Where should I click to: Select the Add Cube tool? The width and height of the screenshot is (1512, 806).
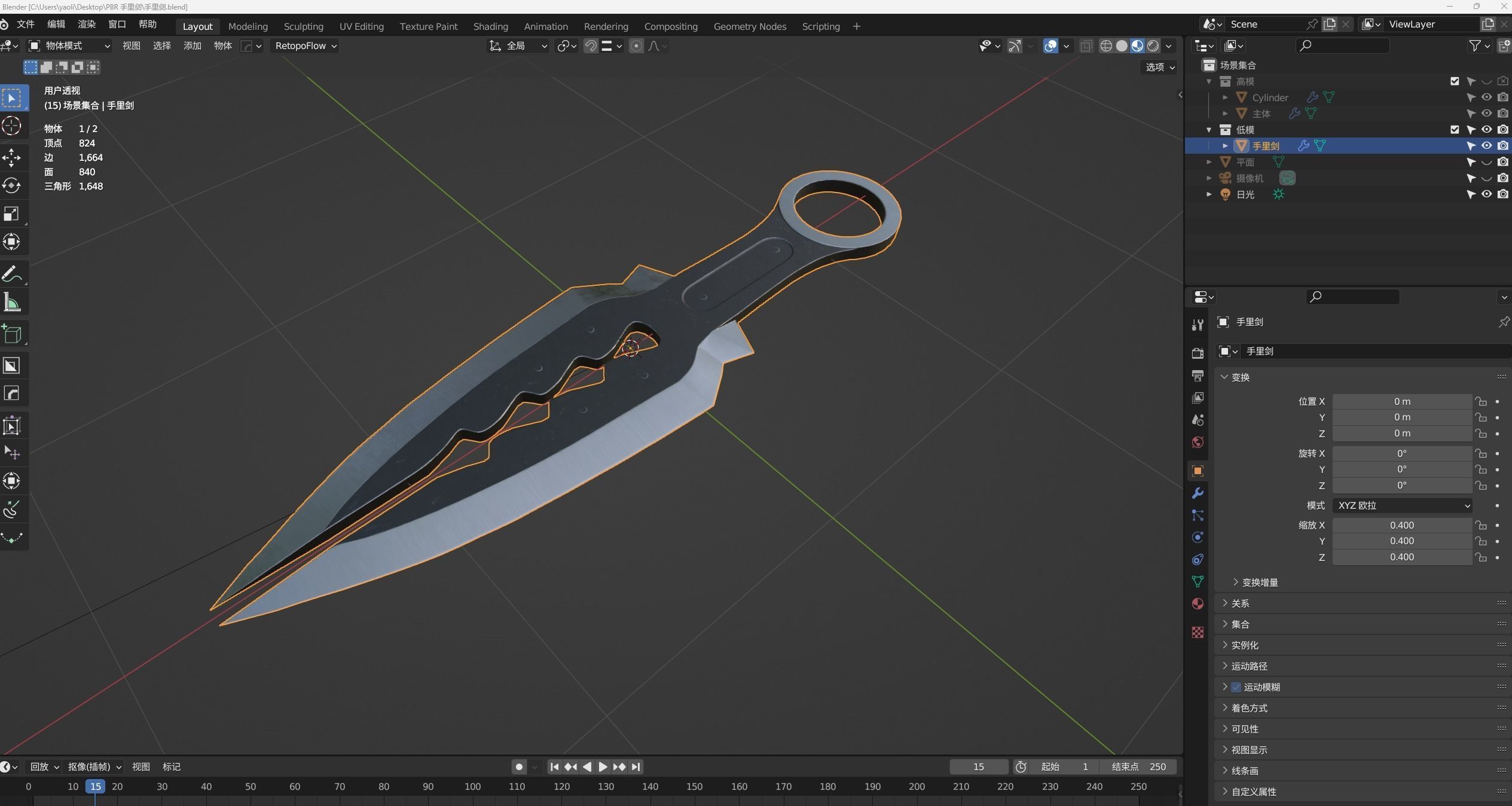click(13, 334)
